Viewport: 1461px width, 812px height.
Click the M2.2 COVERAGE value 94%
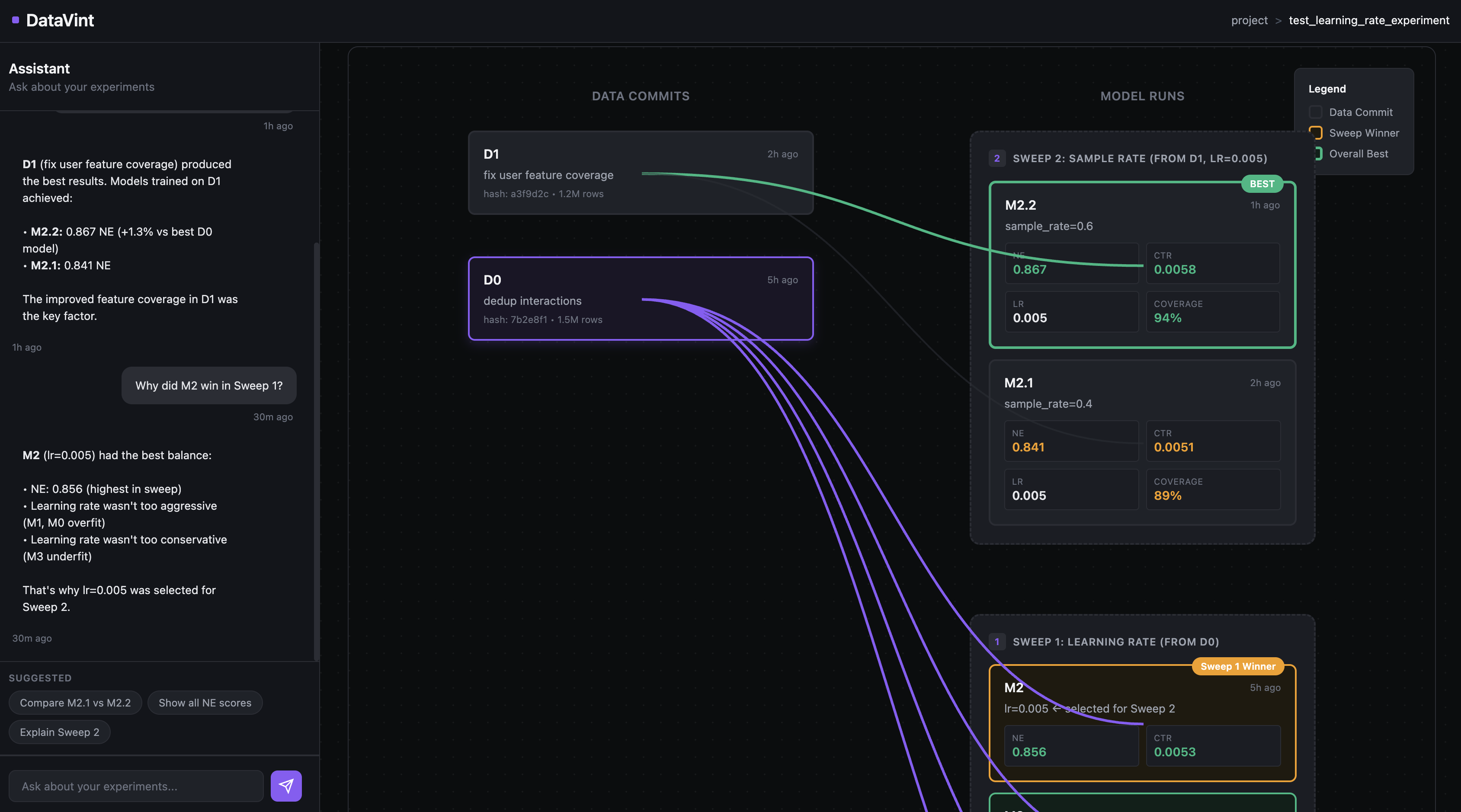(1168, 318)
